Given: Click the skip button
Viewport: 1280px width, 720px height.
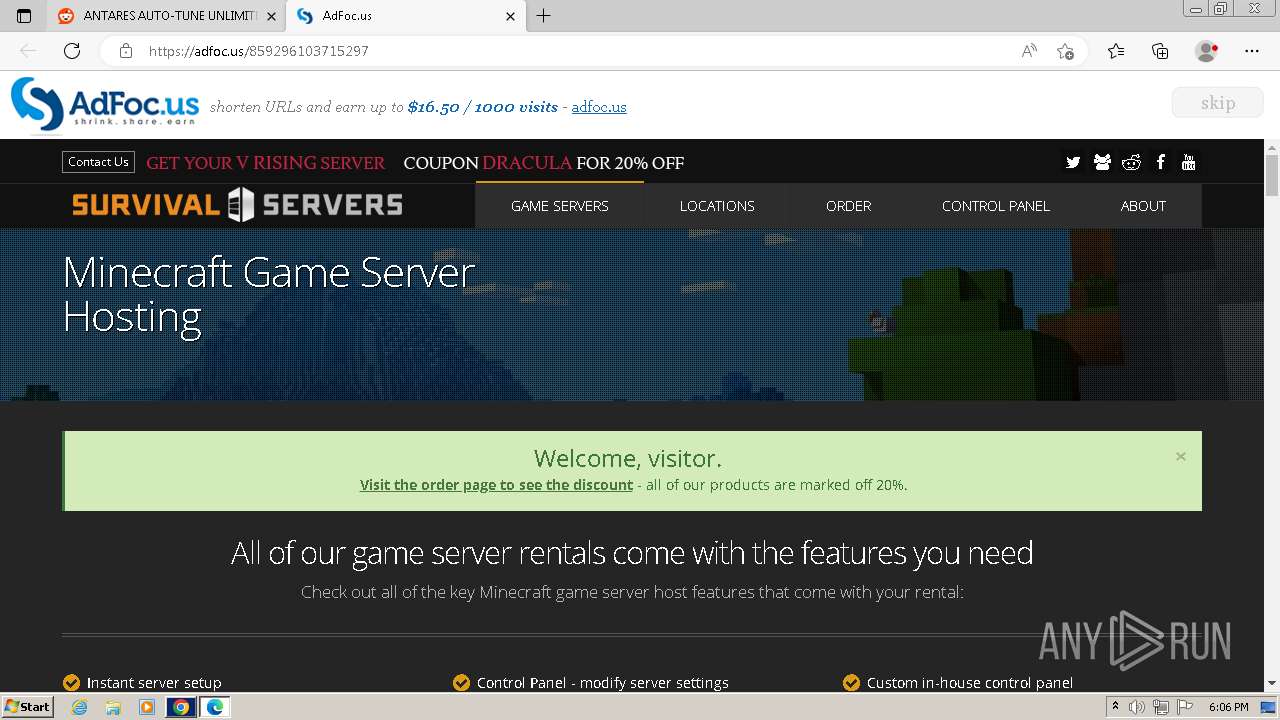Looking at the screenshot, I should (1217, 102).
